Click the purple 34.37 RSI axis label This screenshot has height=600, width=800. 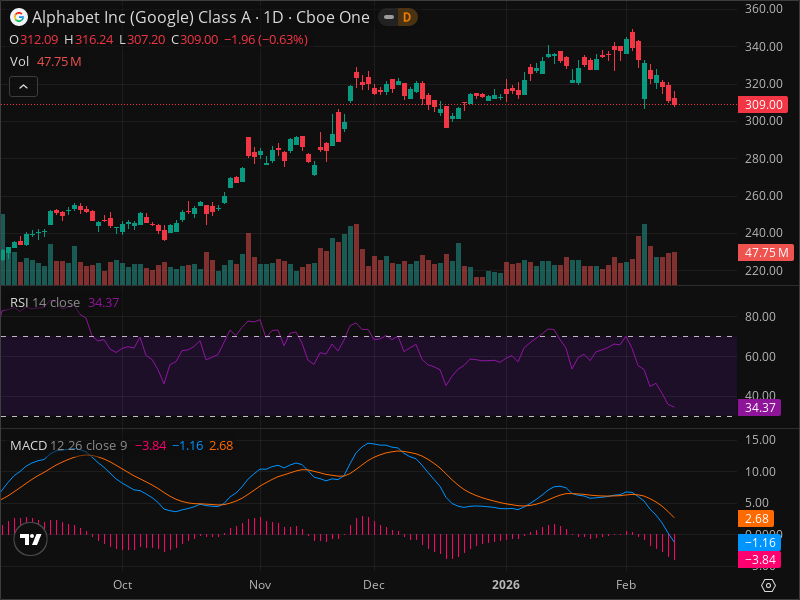pyautogui.click(x=759, y=408)
